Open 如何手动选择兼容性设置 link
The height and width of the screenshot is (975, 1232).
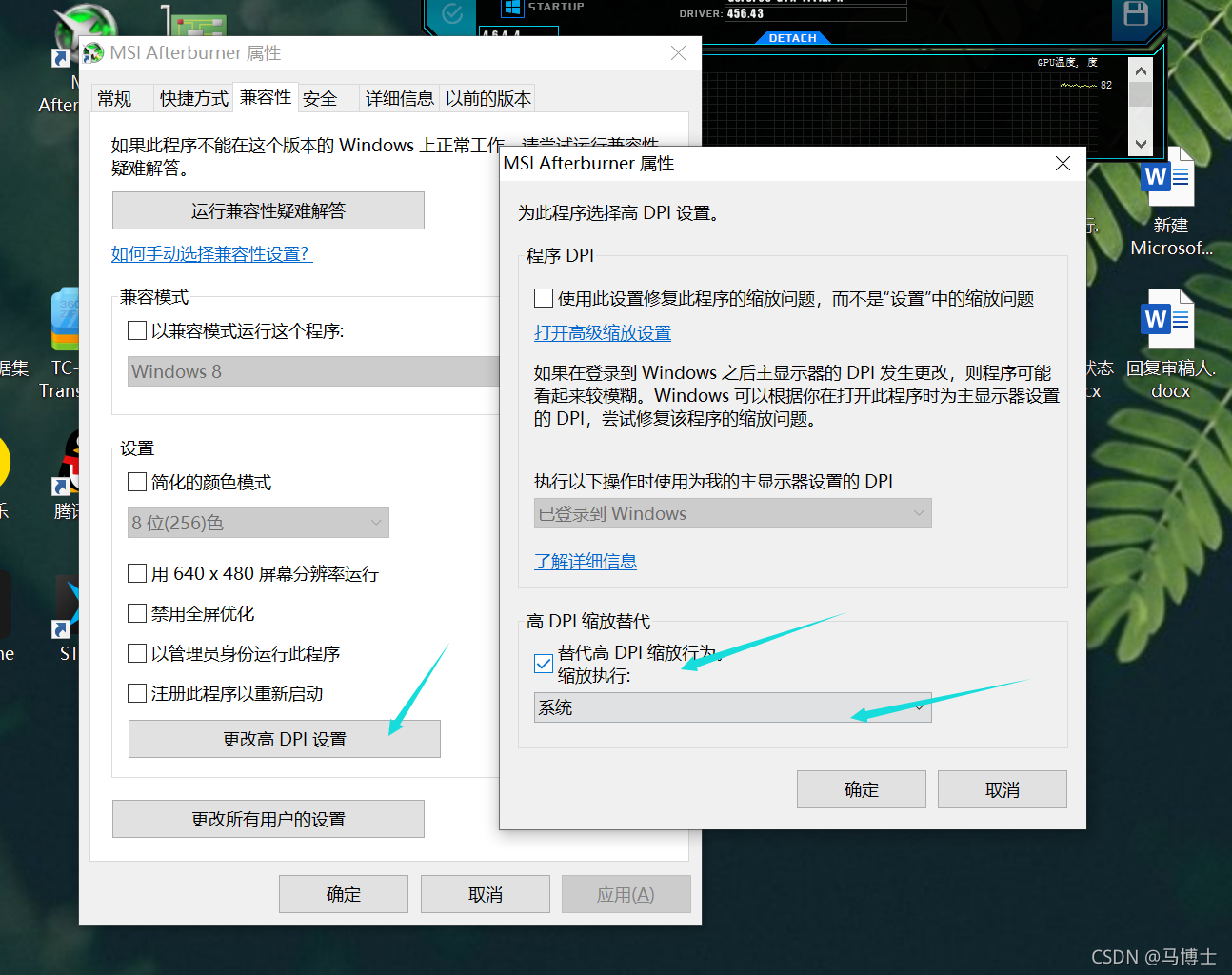[211, 253]
